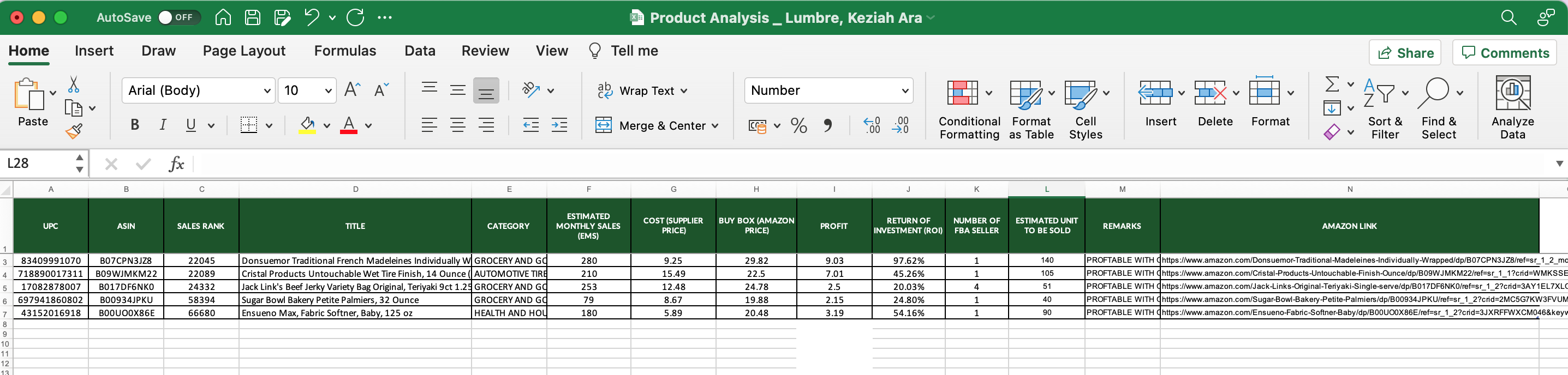The image size is (1568, 375).
Task: Open the Number format dropdown
Action: [828, 90]
